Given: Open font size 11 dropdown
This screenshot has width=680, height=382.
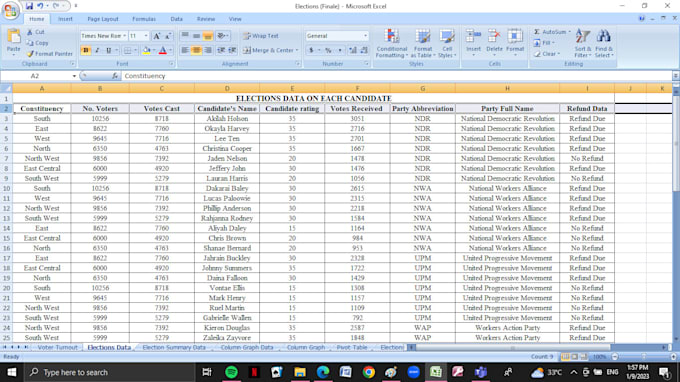Looking at the screenshot, I should pos(146,36).
